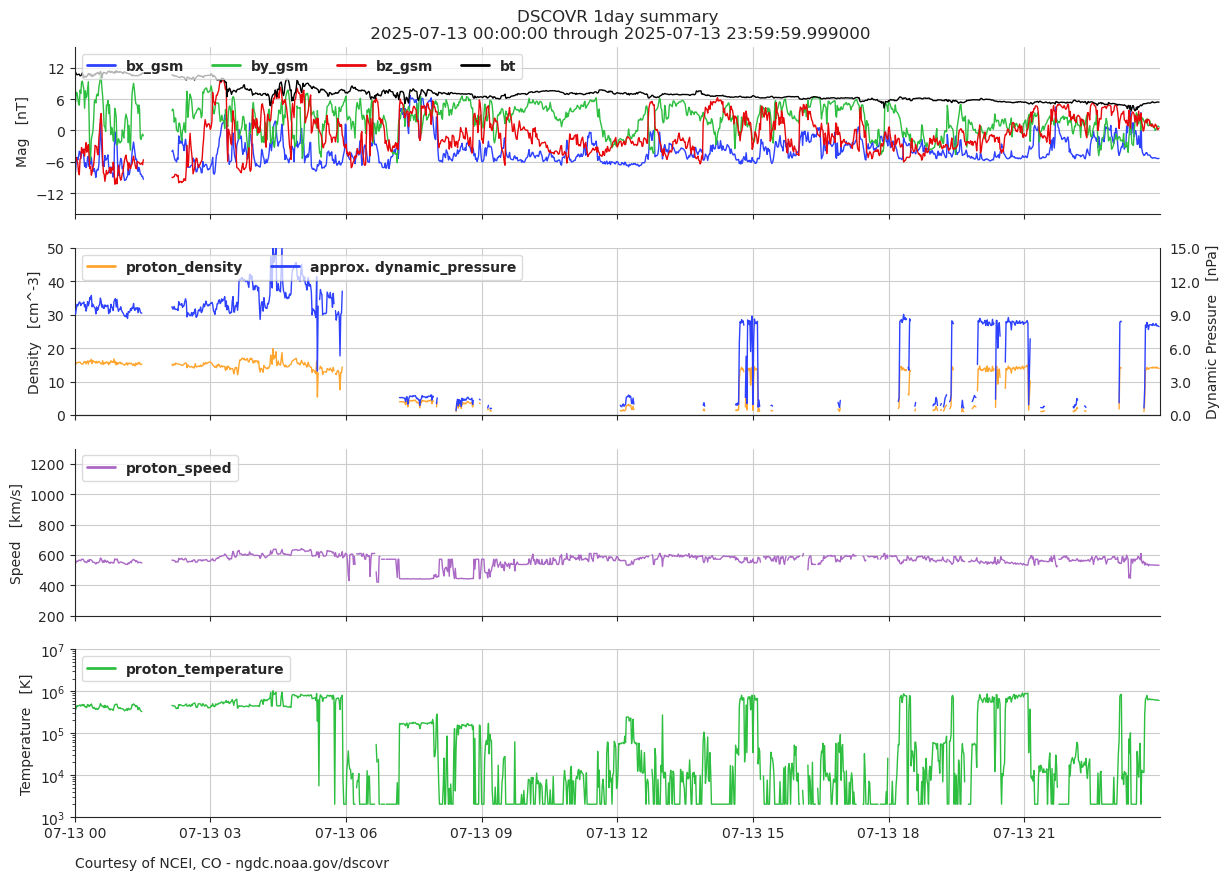This screenshot has height=880, width=1230.
Task: Click the bz_gsm legend label
Action: (x=404, y=67)
